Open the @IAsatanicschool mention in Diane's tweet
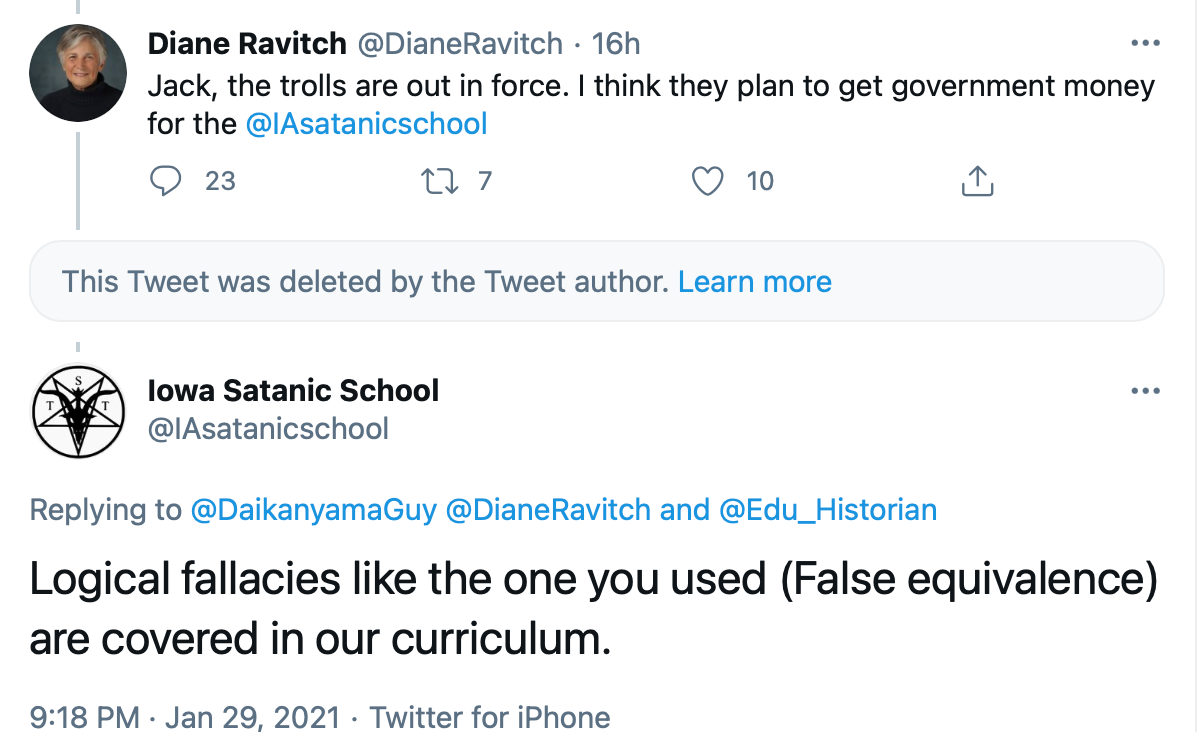The width and height of the screenshot is (1202, 732). pos(366,124)
